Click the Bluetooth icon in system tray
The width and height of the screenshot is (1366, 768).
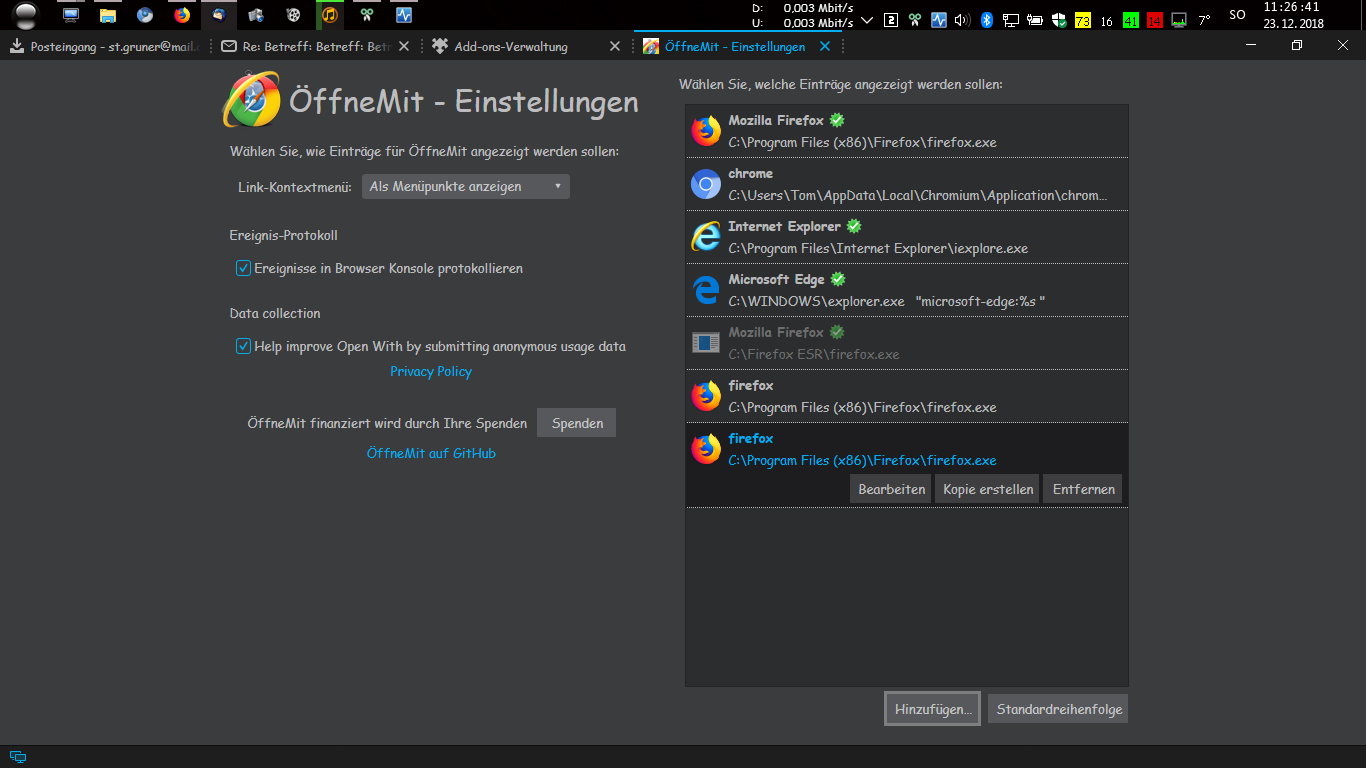click(986, 19)
